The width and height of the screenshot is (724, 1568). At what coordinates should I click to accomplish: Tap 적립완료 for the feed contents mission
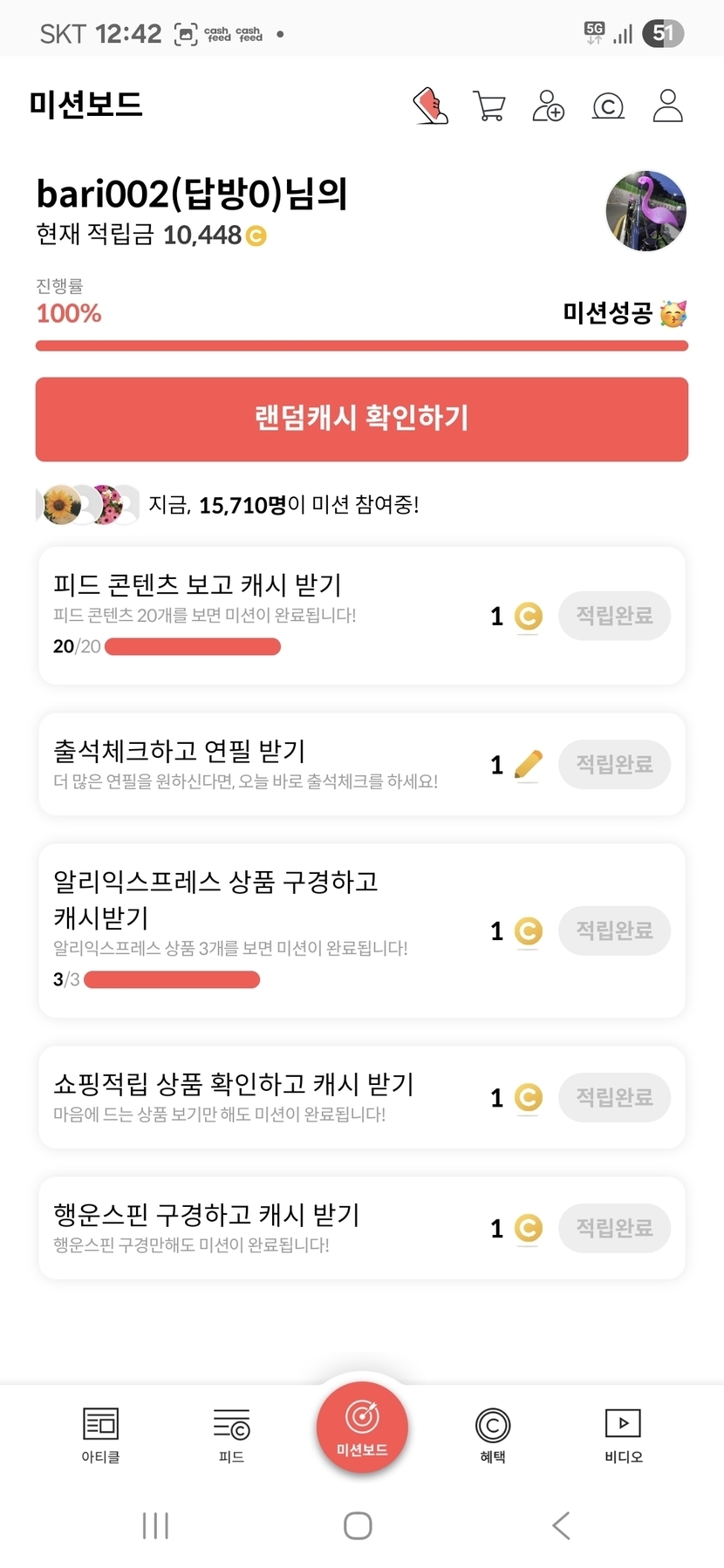click(x=614, y=616)
